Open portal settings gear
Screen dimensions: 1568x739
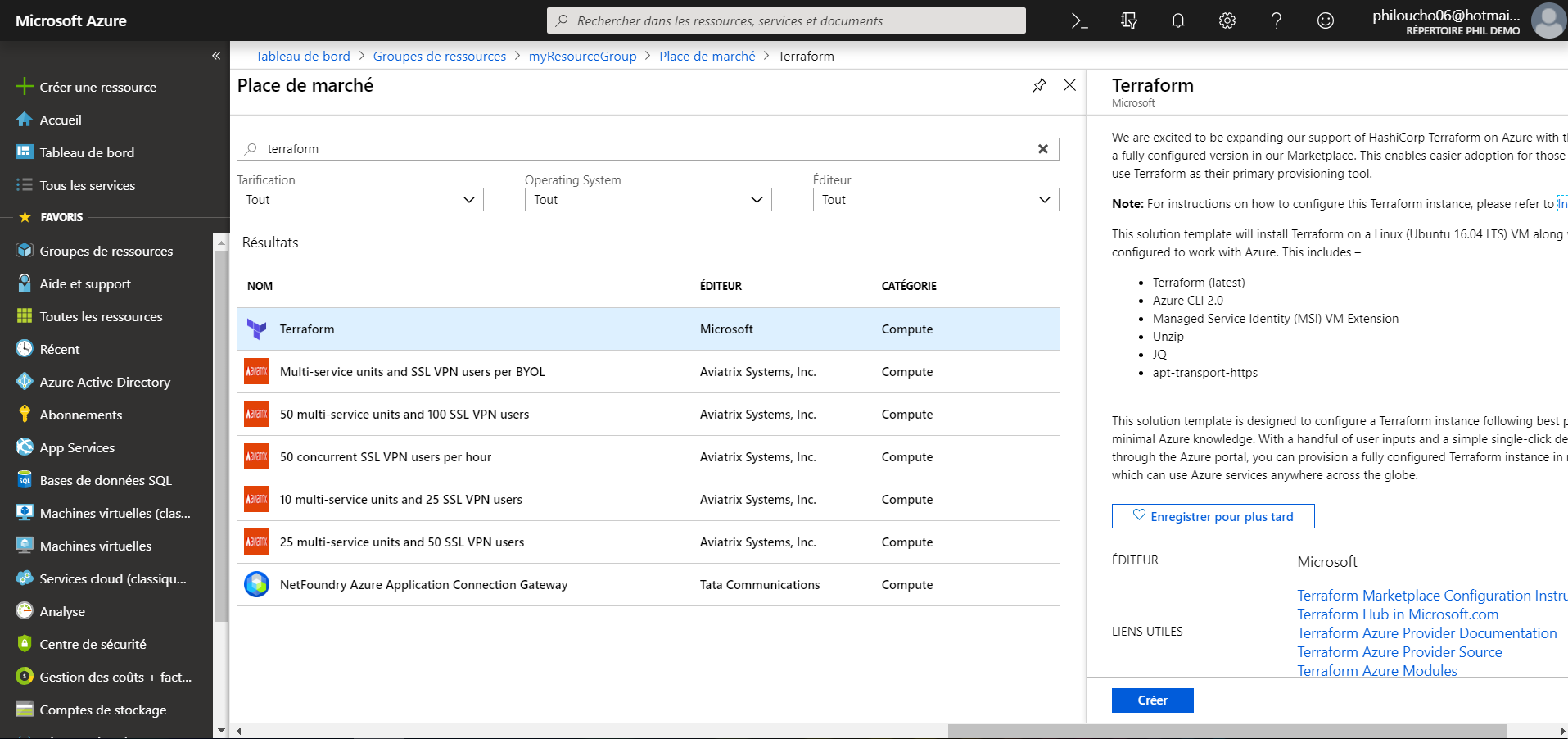1227,21
